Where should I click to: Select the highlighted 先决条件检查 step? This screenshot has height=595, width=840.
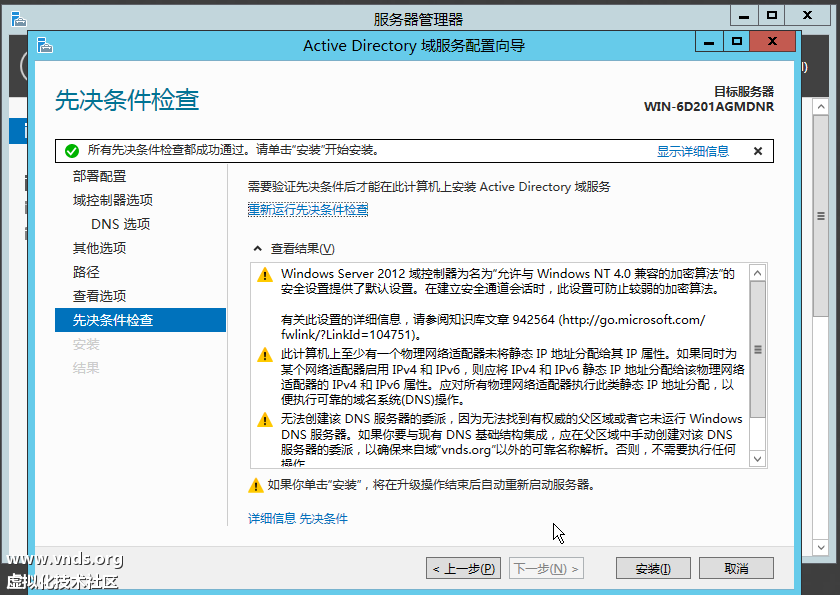coord(140,320)
